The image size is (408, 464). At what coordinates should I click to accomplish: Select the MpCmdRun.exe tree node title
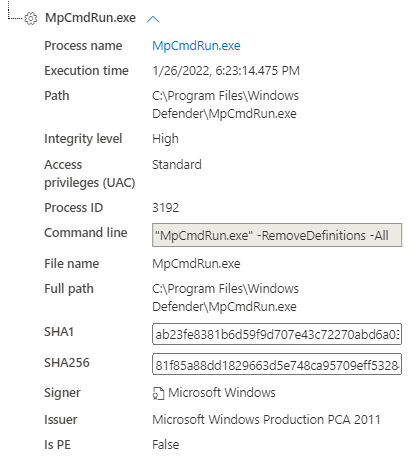(x=90, y=18)
